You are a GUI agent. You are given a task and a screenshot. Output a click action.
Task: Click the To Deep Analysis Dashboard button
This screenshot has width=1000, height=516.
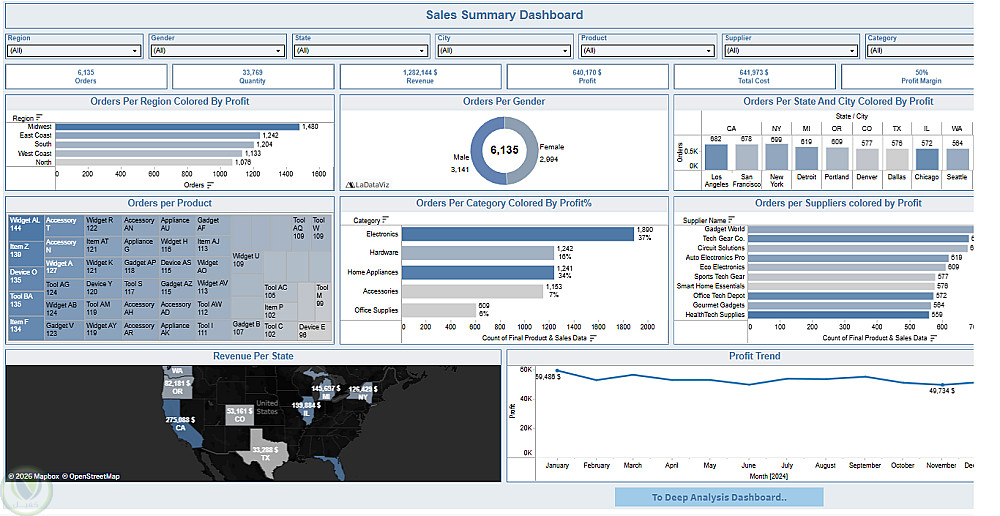(719, 498)
